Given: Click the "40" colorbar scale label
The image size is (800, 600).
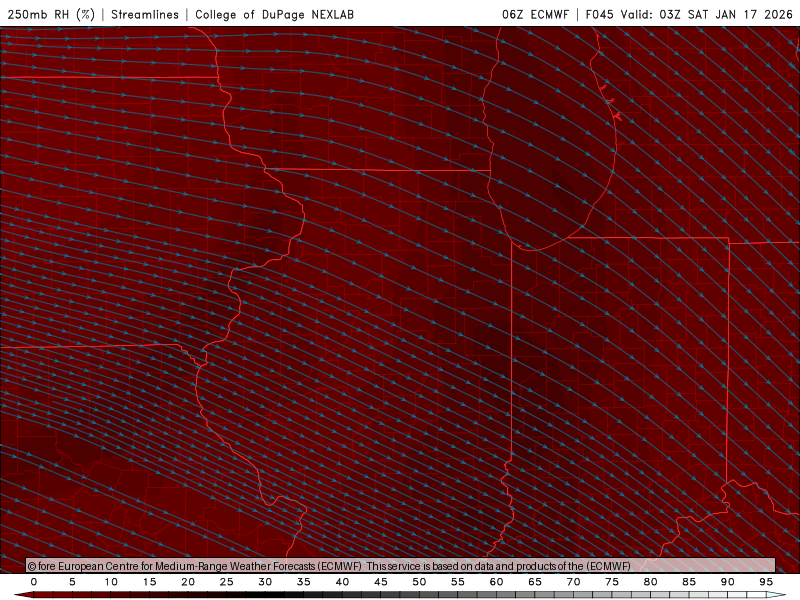Looking at the screenshot, I should click(342, 582).
